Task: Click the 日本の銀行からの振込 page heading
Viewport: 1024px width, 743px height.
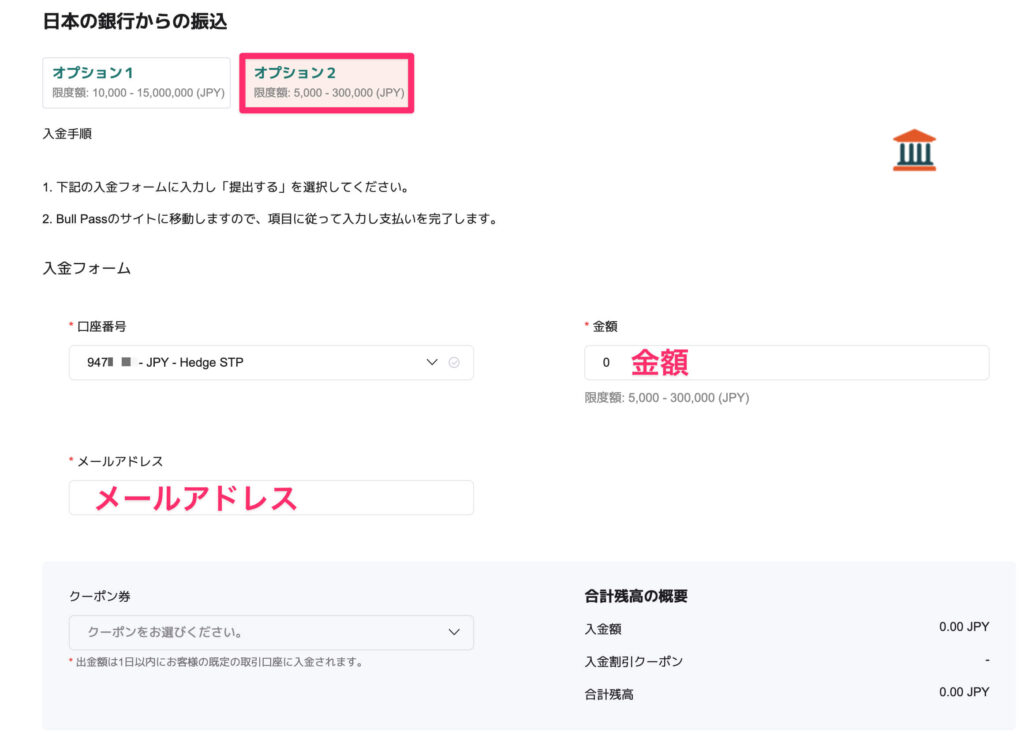Action: coord(134,20)
